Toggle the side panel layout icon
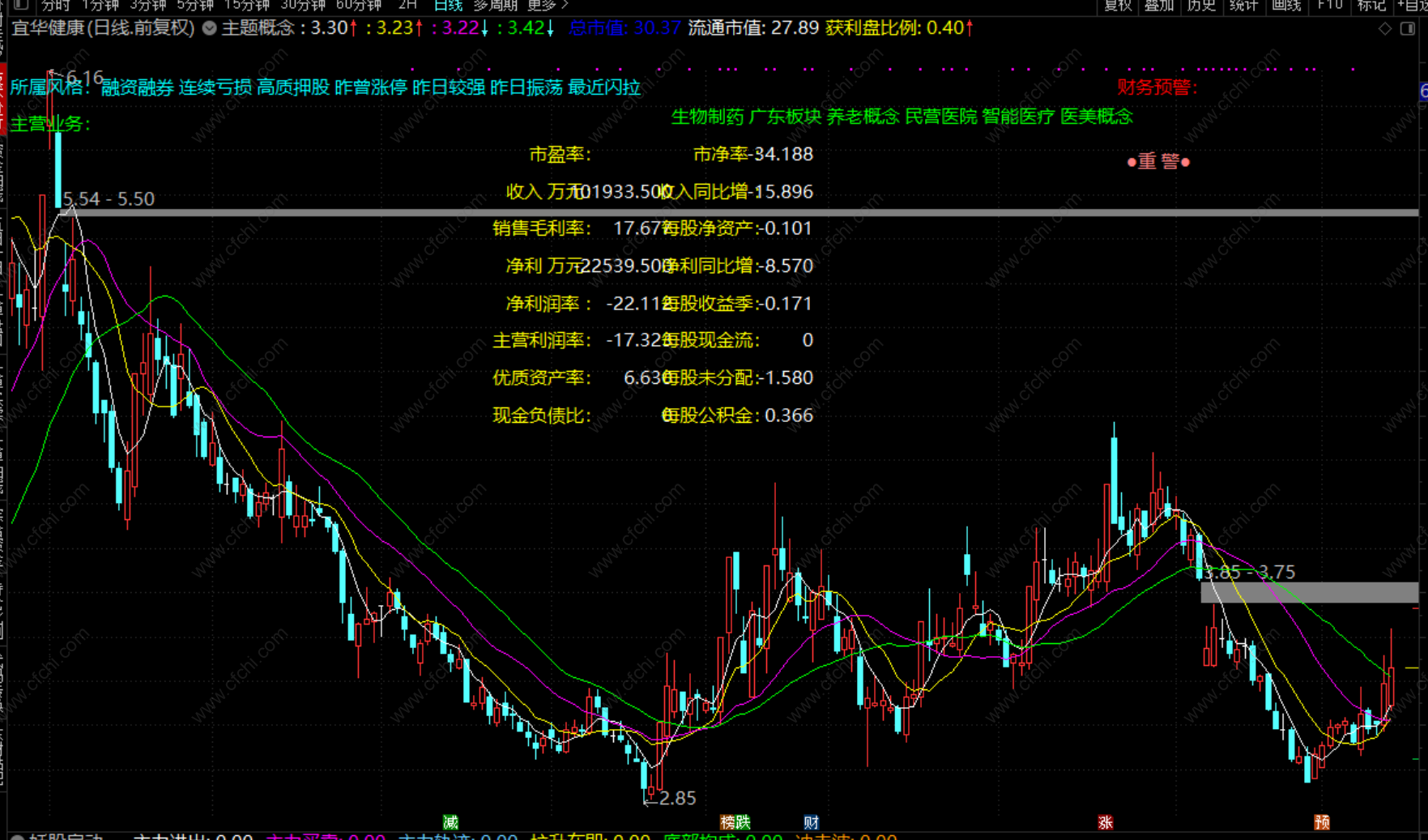This screenshot has width=1428, height=840. point(1408,28)
